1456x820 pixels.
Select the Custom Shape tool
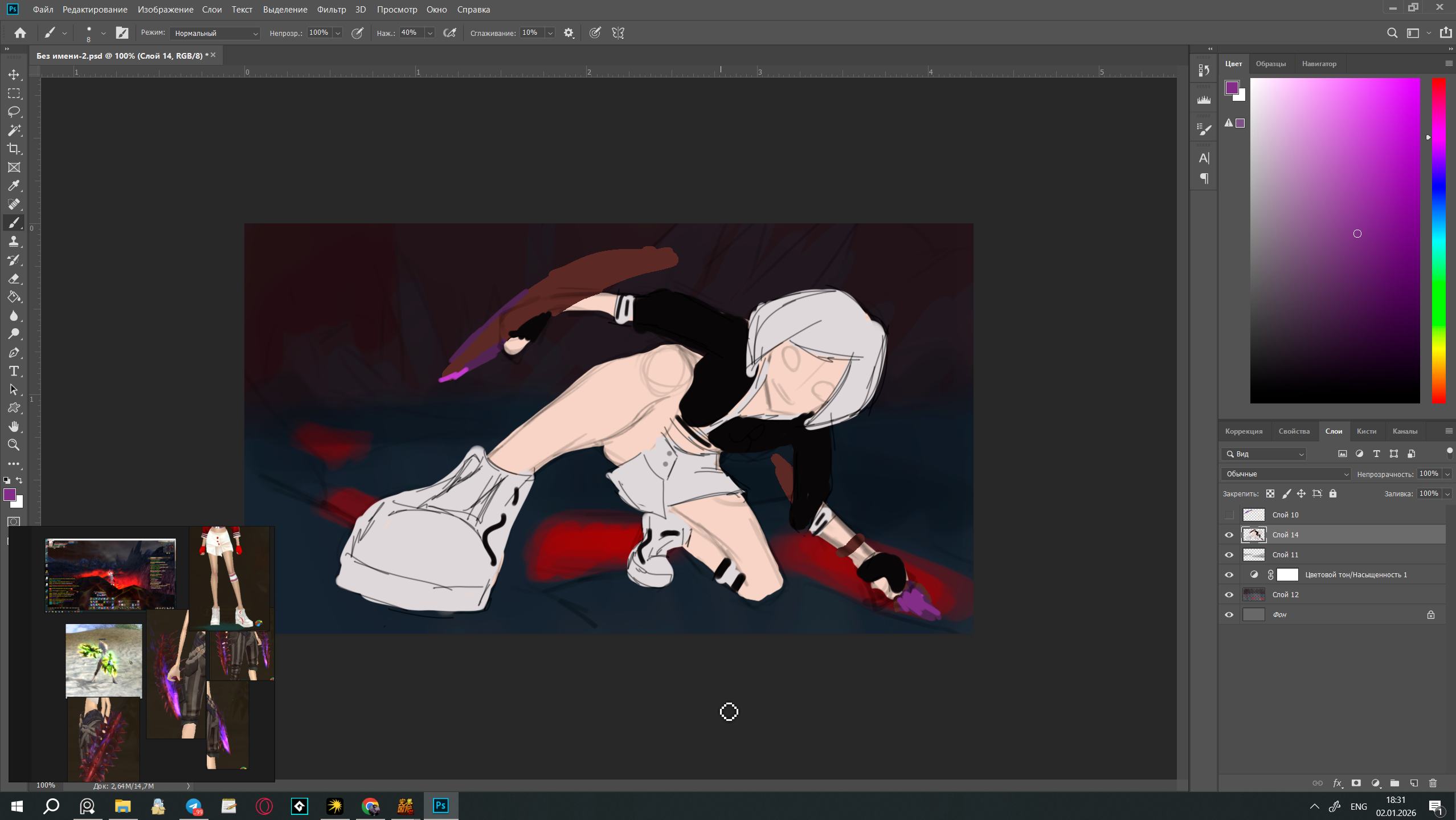point(14,408)
